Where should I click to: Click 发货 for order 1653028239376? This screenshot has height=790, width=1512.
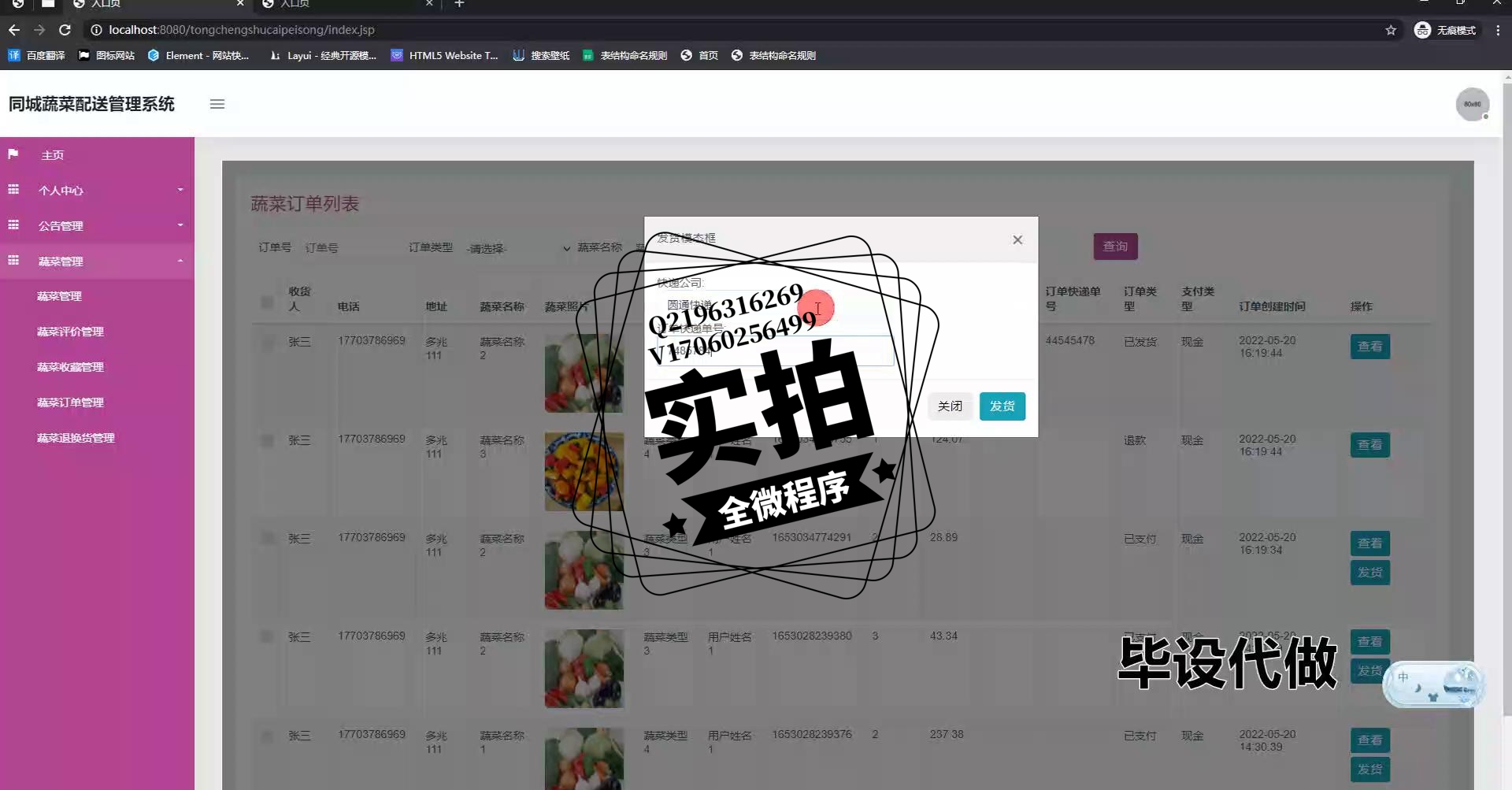pyautogui.click(x=1369, y=770)
